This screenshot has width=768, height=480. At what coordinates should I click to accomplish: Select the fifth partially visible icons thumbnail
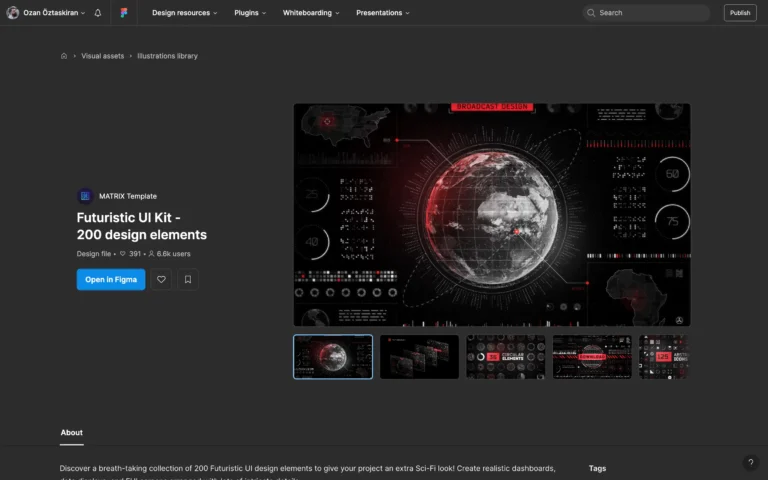tap(664, 357)
